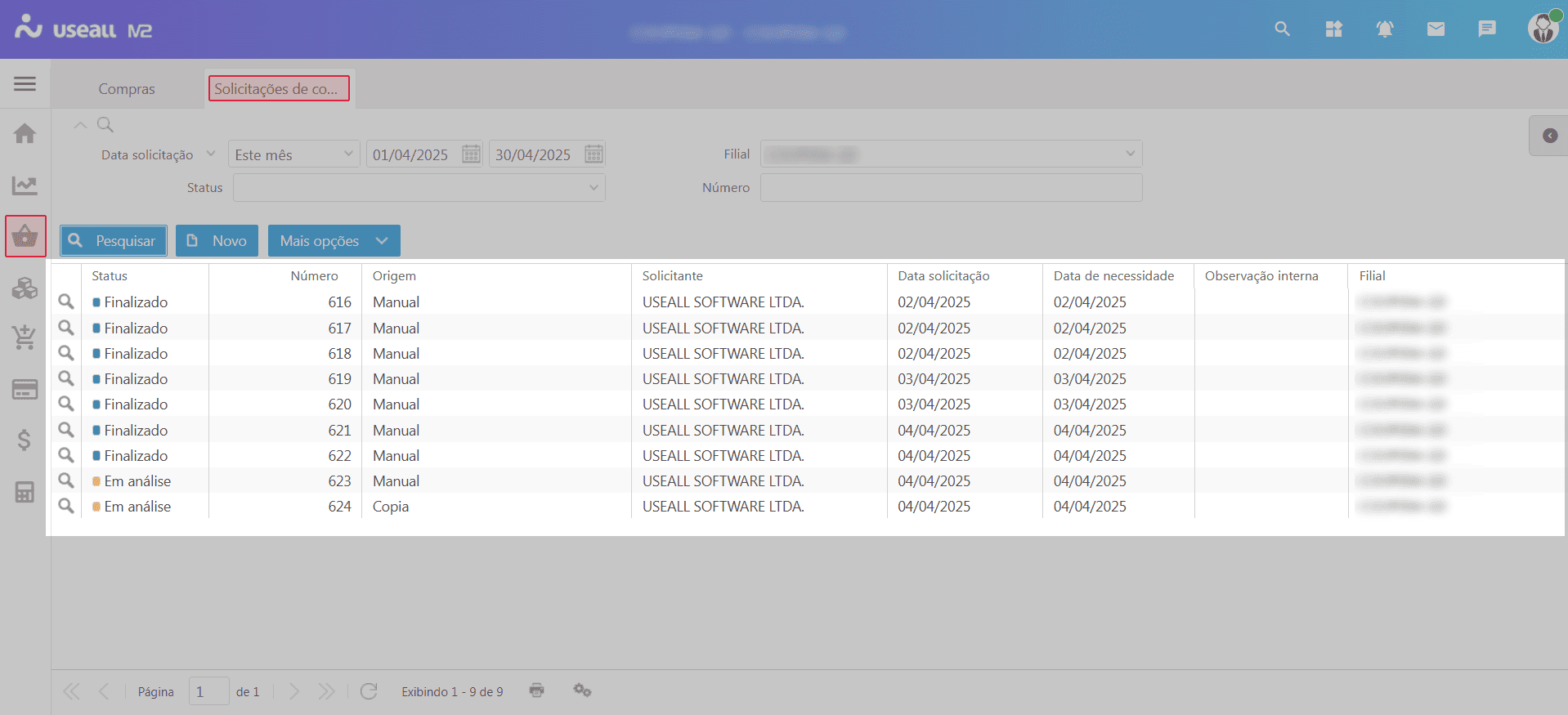This screenshot has height=715, width=1568.
Task: Switch to the Compras tab
Action: click(127, 89)
